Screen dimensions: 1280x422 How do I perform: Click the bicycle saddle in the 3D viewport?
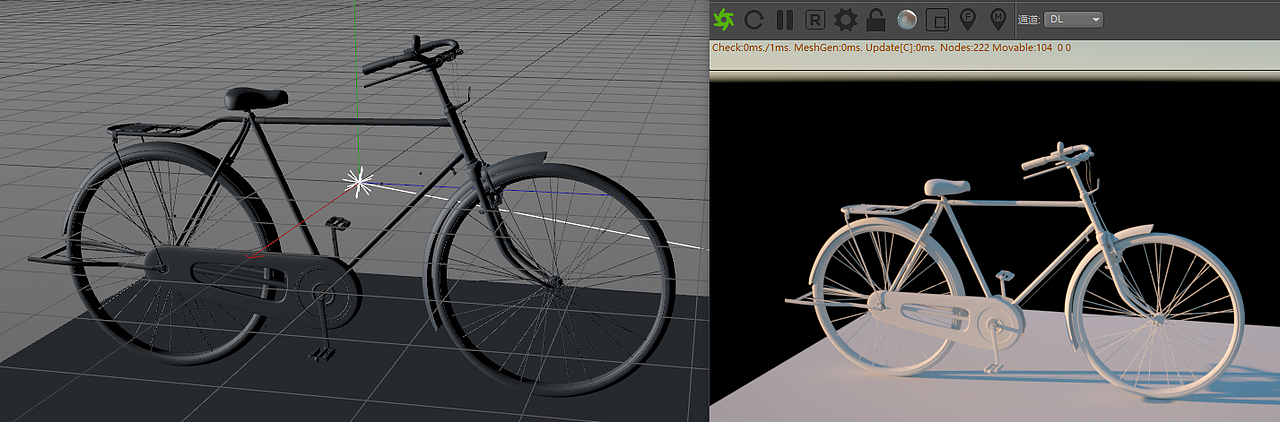click(256, 97)
